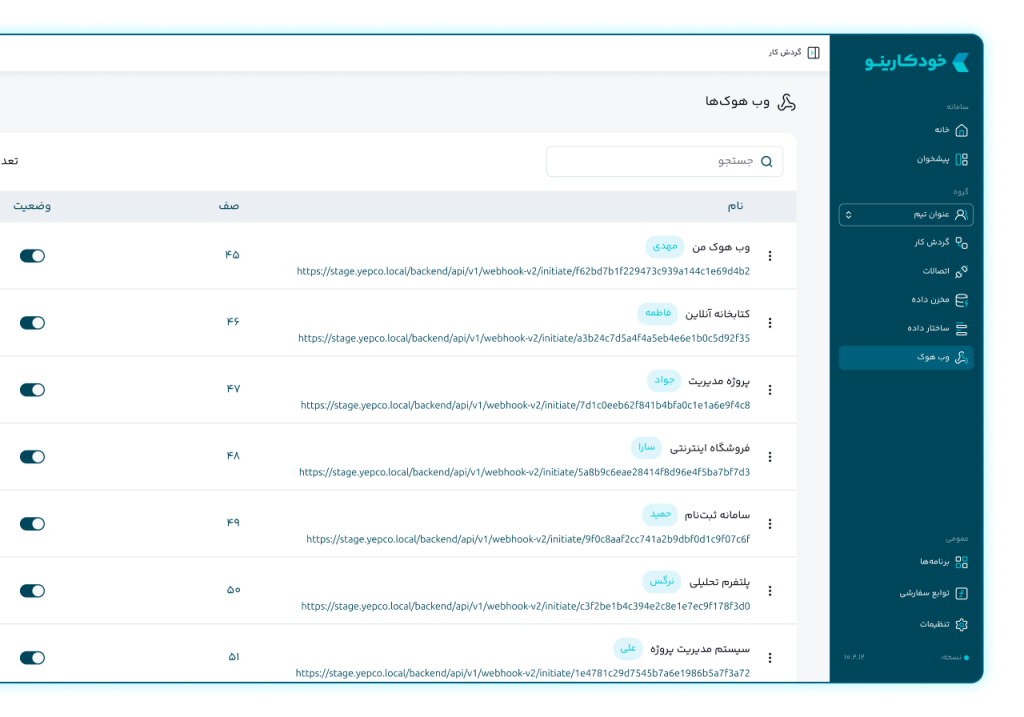
Task: Click the queue value ۵۱
Action: click(x=234, y=657)
